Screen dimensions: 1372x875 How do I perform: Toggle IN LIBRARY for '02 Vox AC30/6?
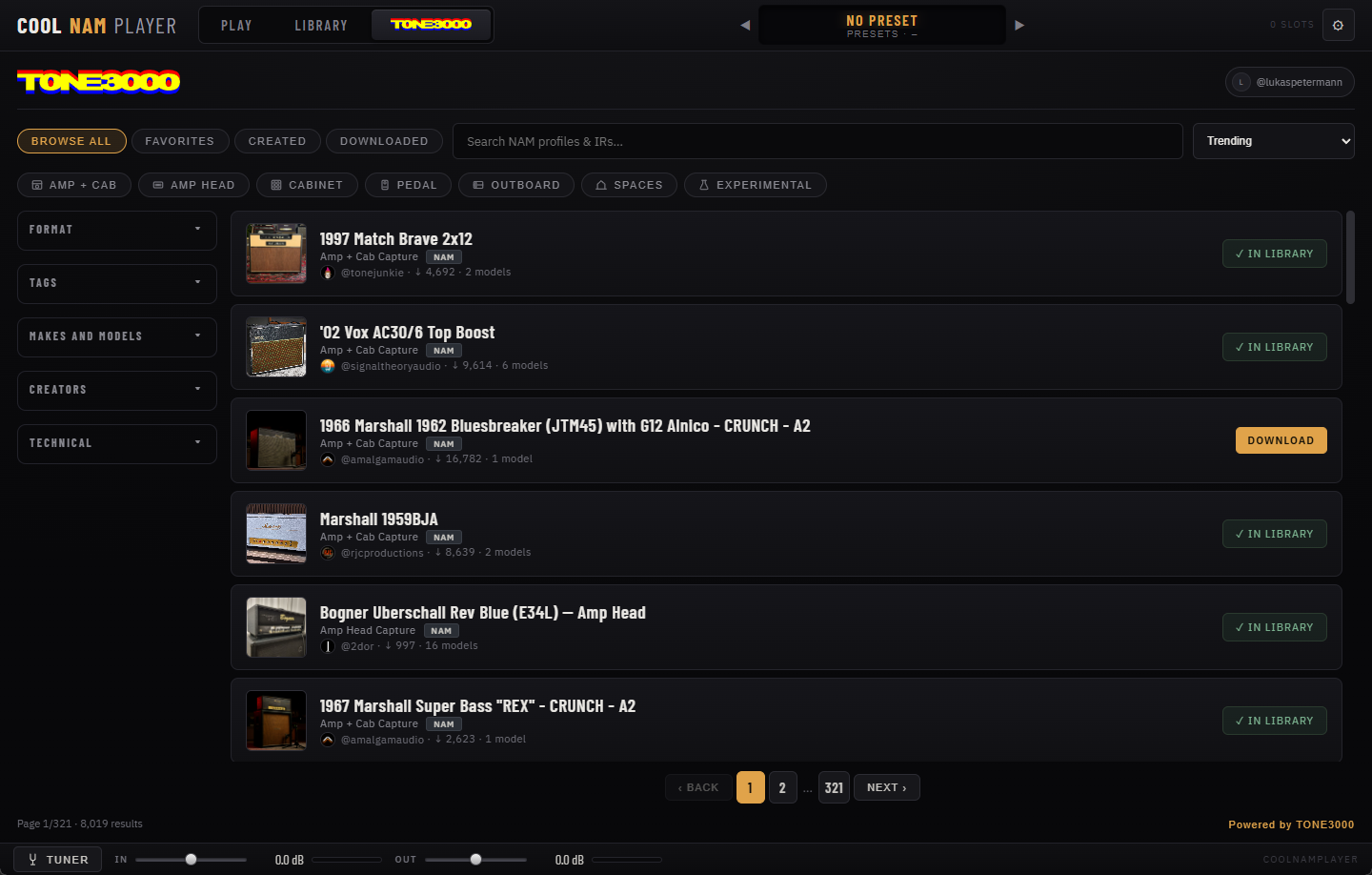1275,347
